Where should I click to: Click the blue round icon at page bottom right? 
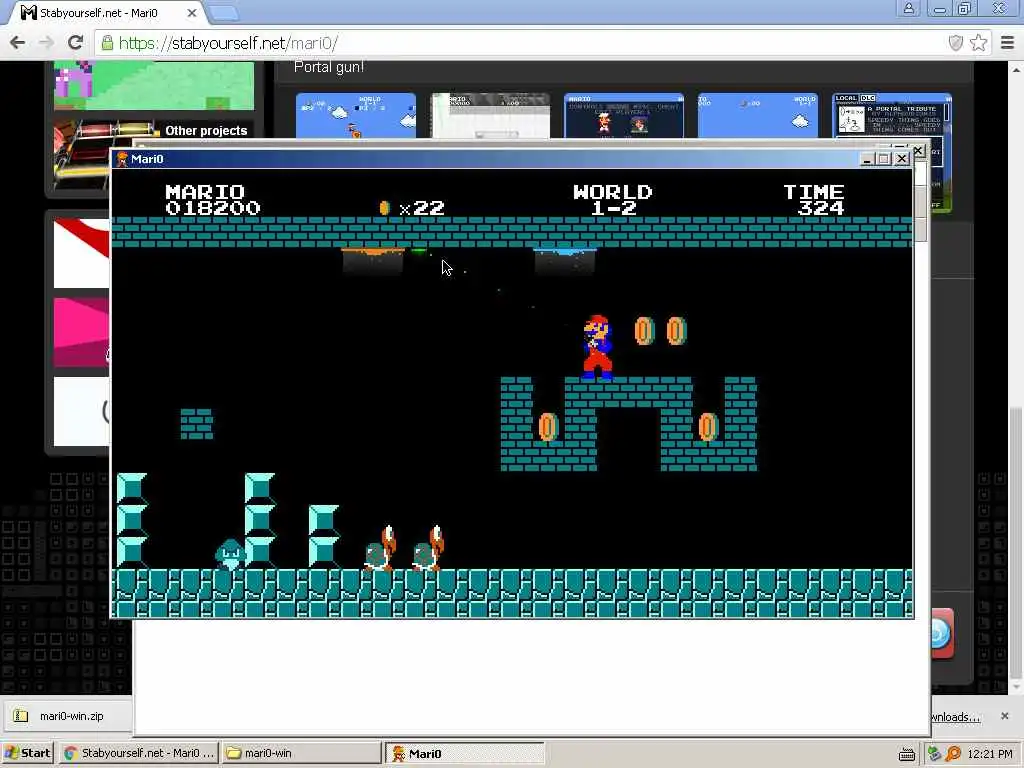(940, 633)
